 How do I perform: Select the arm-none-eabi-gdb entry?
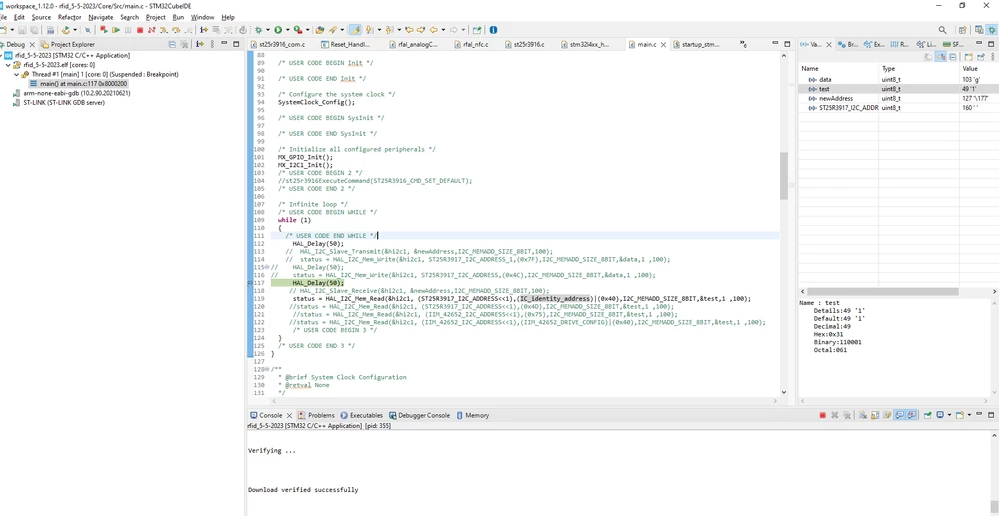(x=71, y=93)
